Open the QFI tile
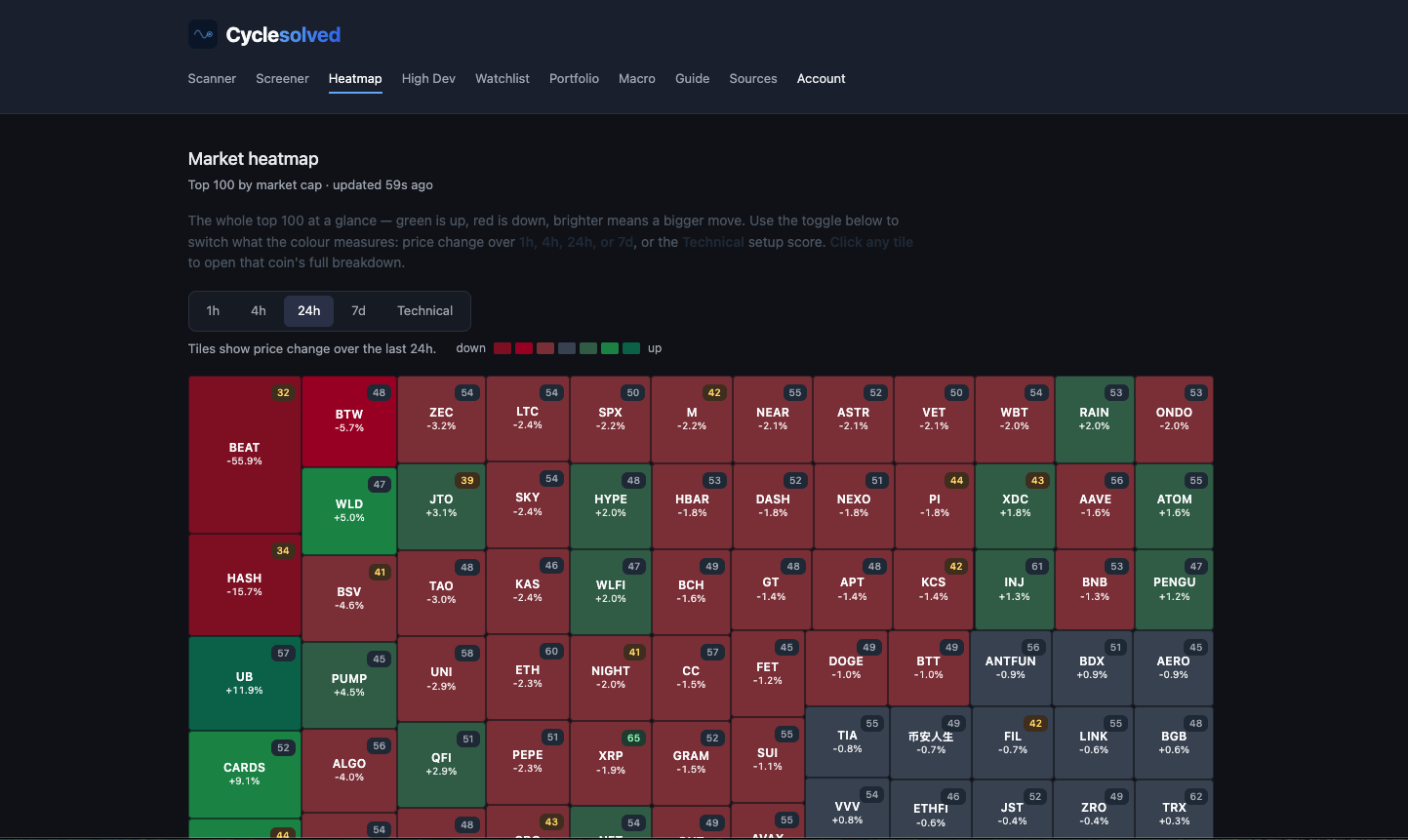 pyautogui.click(x=441, y=764)
